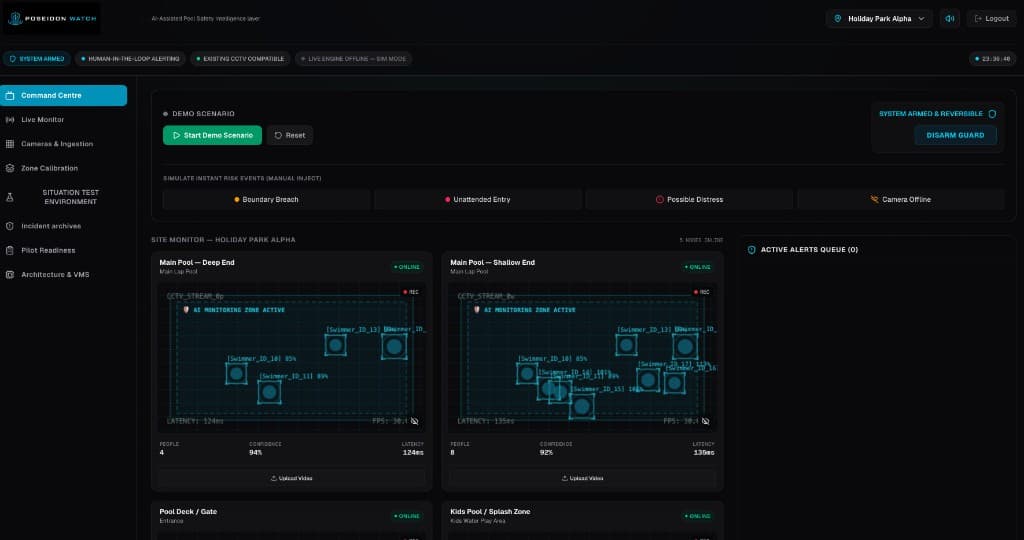Click the Active Alerts Queue shield icon
The height and width of the screenshot is (540, 1024).
751,249
